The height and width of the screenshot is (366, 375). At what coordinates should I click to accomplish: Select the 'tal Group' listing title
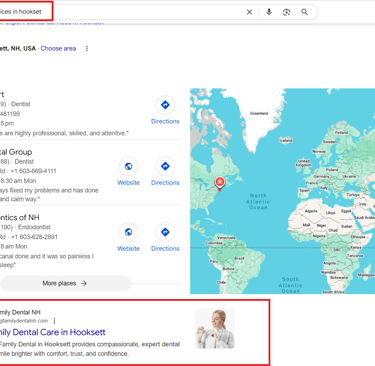tap(16, 152)
